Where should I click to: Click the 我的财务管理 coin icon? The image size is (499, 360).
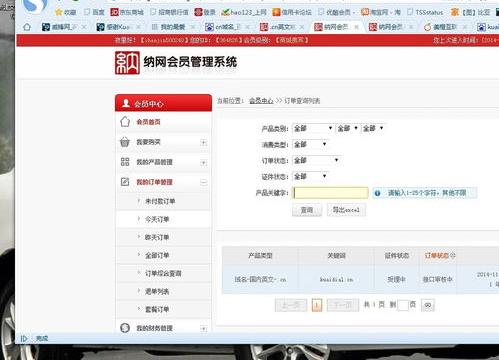tap(125, 328)
